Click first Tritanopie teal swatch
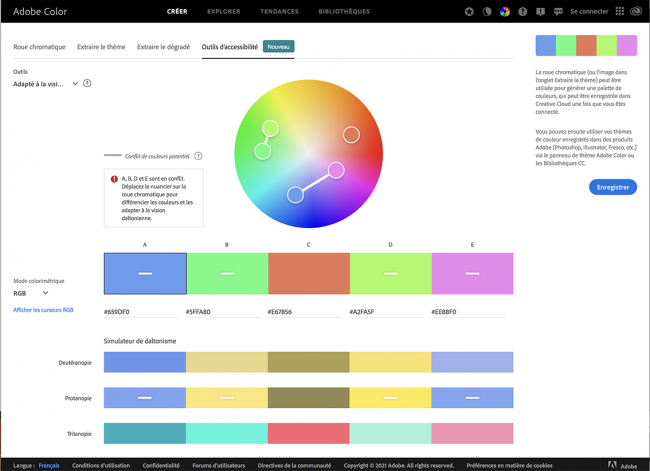 [x=145, y=433]
